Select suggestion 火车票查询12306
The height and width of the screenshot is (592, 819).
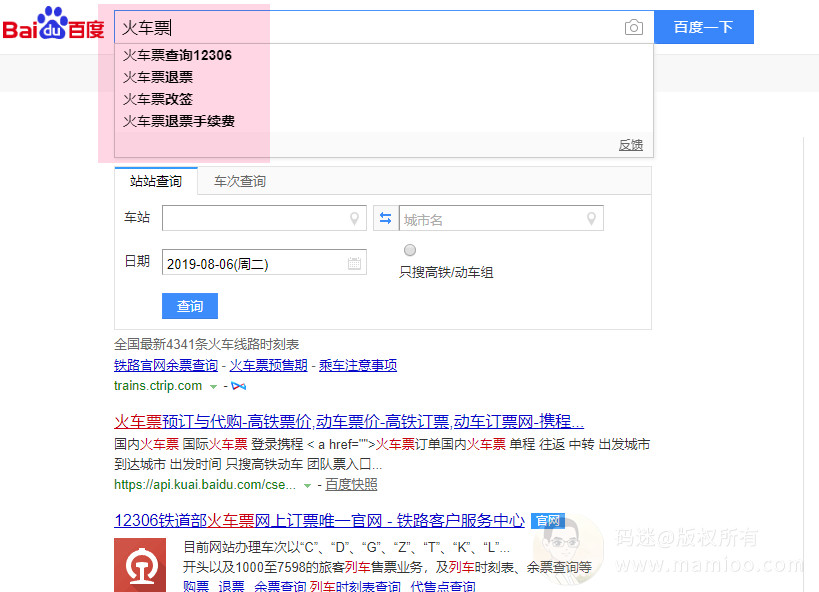(177, 55)
